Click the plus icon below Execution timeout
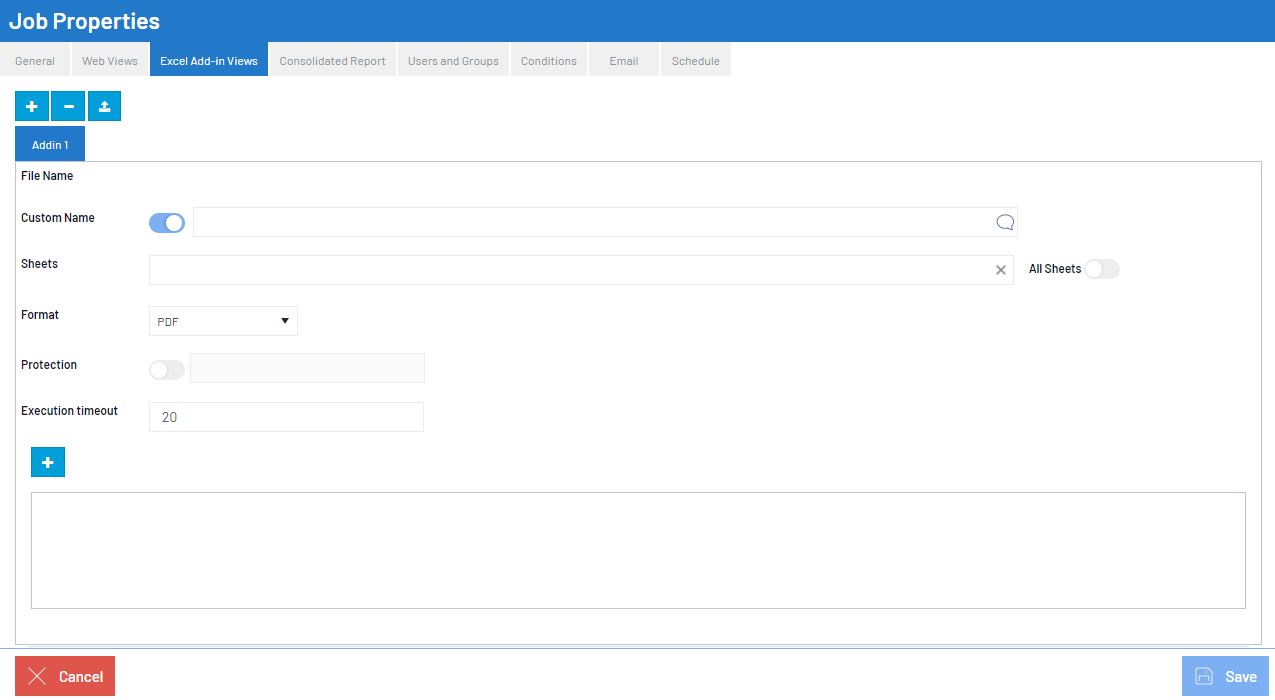This screenshot has width=1275, height=700. [48, 462]
